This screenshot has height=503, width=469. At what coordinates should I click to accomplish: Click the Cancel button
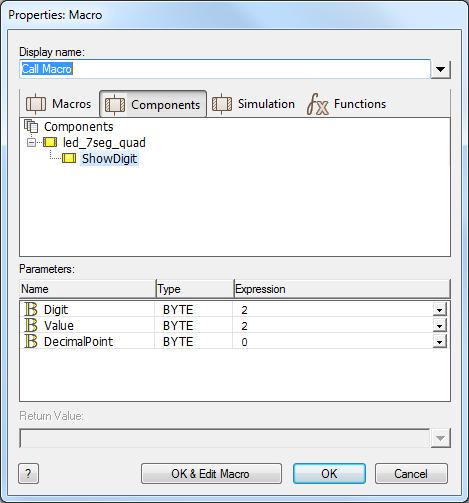[x=411, y=473]
